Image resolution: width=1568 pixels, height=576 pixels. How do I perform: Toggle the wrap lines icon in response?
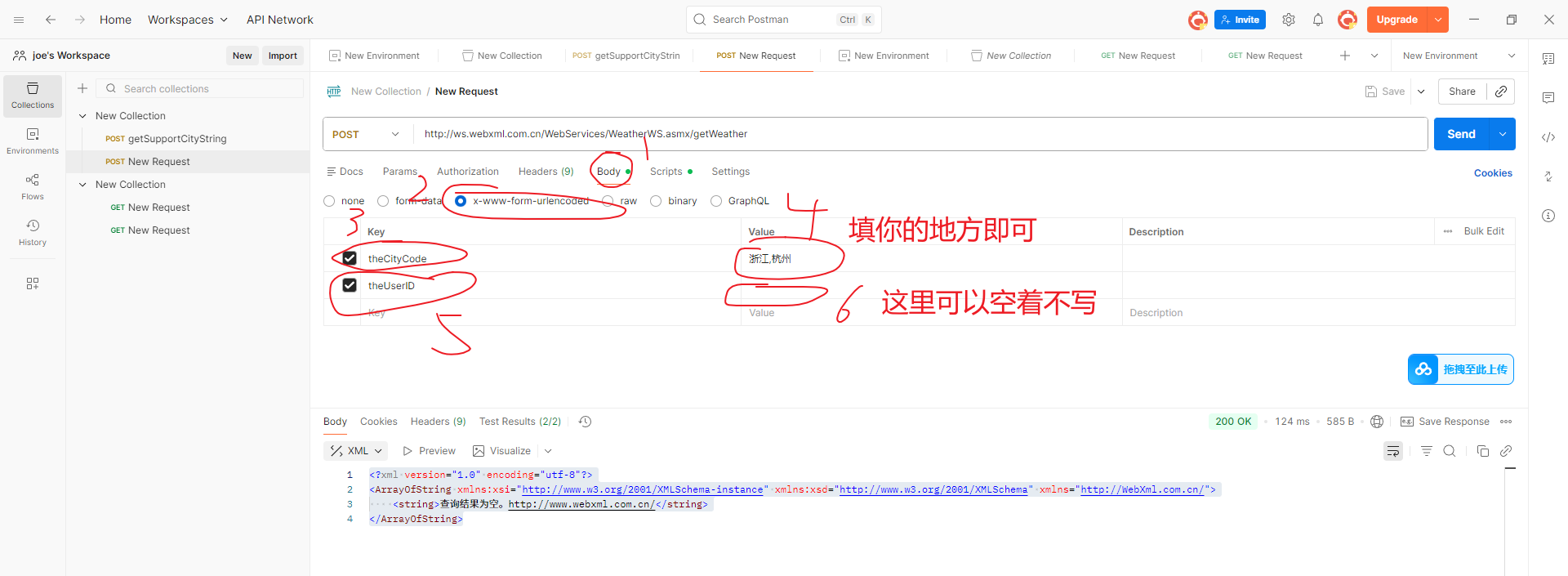pyautogui.click(x=1393, y=451)
